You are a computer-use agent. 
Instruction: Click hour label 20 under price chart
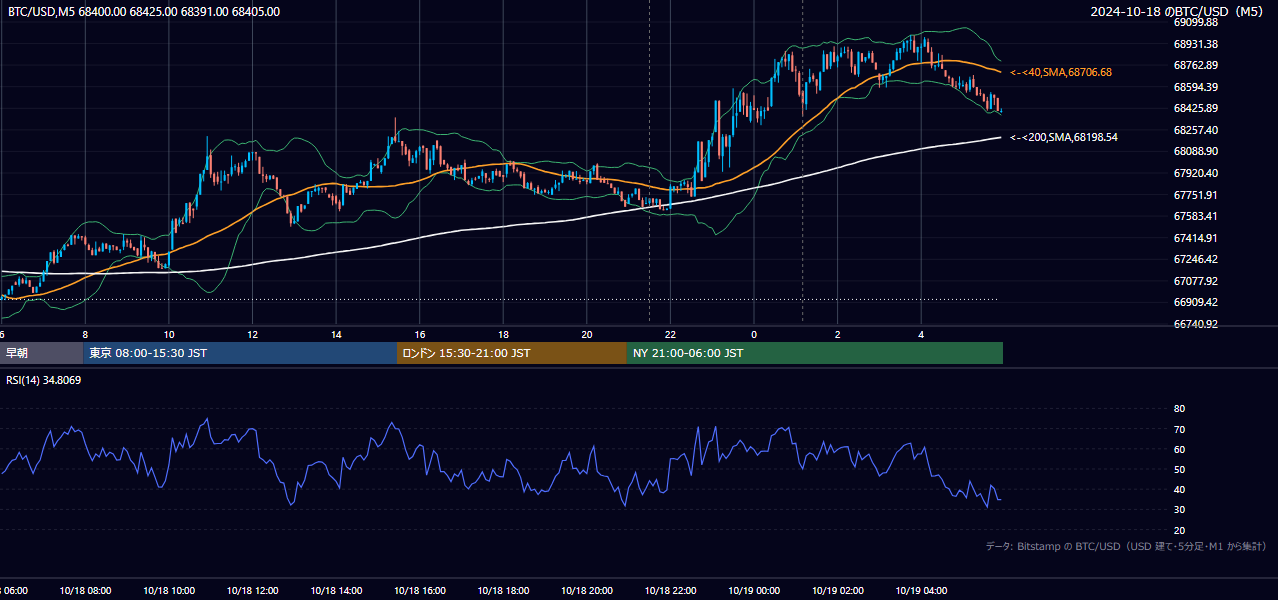[x=587, y=334]
